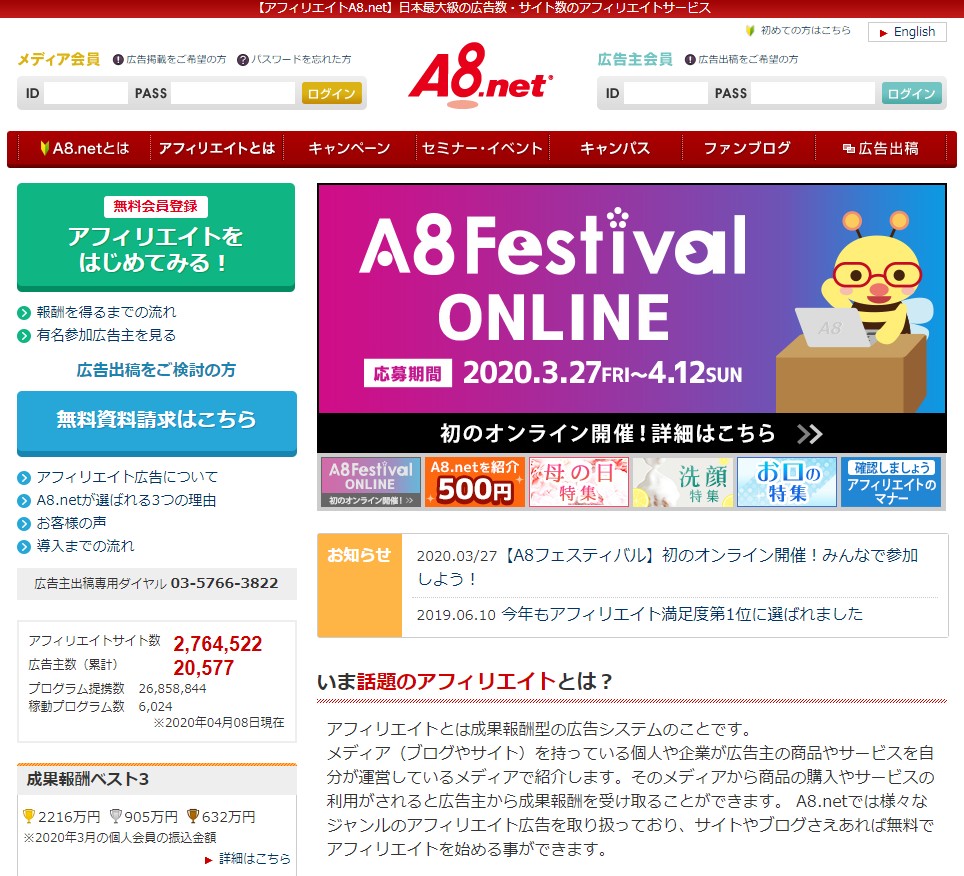The width and height of the screenshot is (964, 876).
Task: Focus the media member ID field
Action: [x=85, y=93]
